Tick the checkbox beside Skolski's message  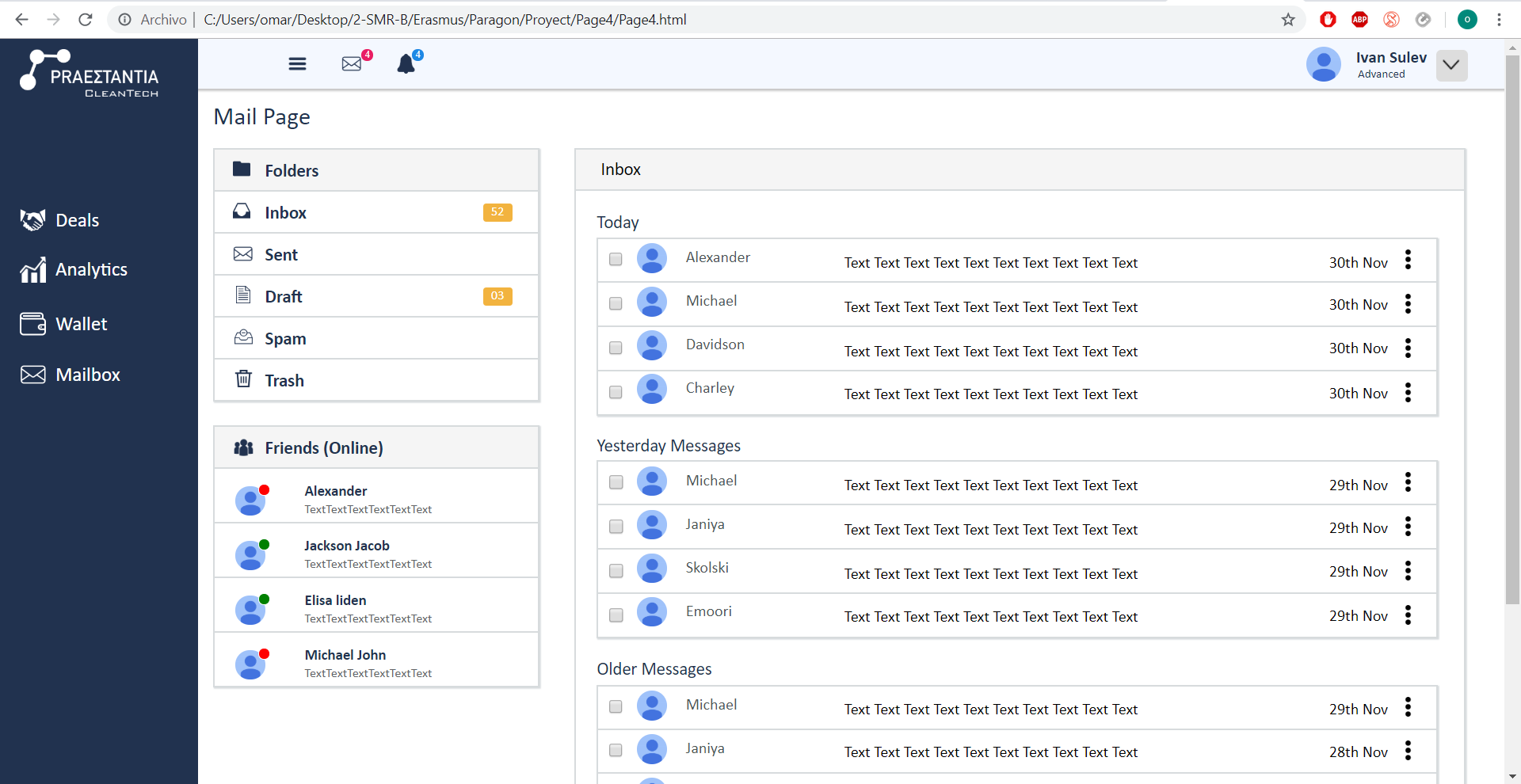(x=616, y=571)
